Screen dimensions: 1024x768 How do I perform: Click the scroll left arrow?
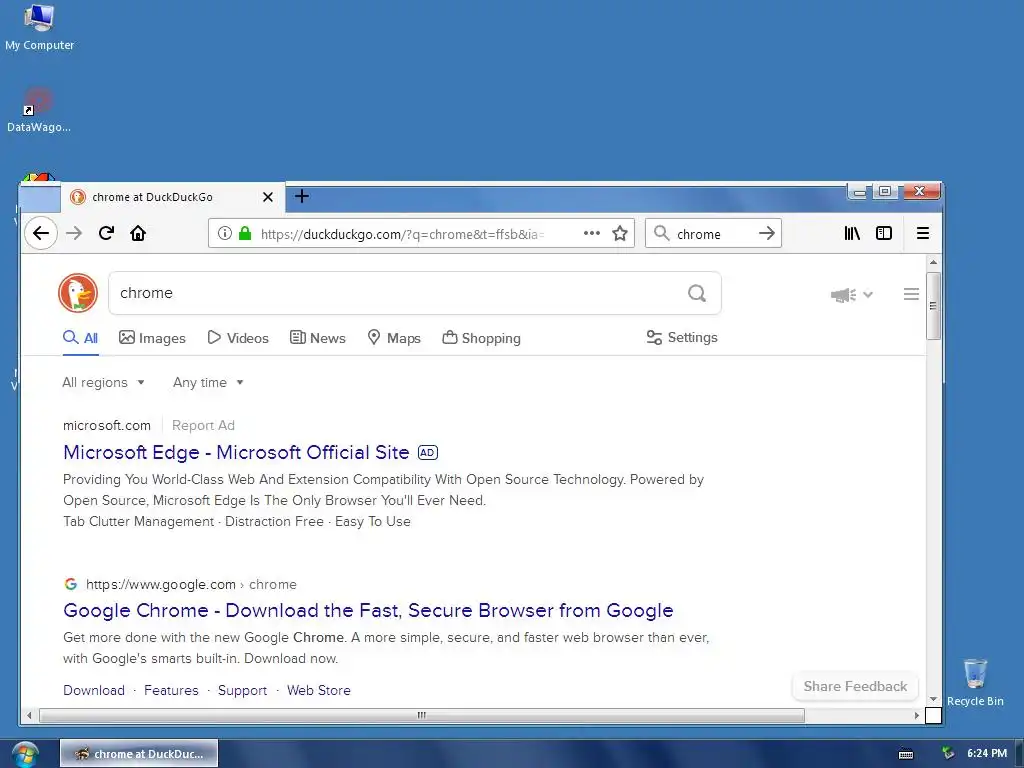click(x=29, y=715)
